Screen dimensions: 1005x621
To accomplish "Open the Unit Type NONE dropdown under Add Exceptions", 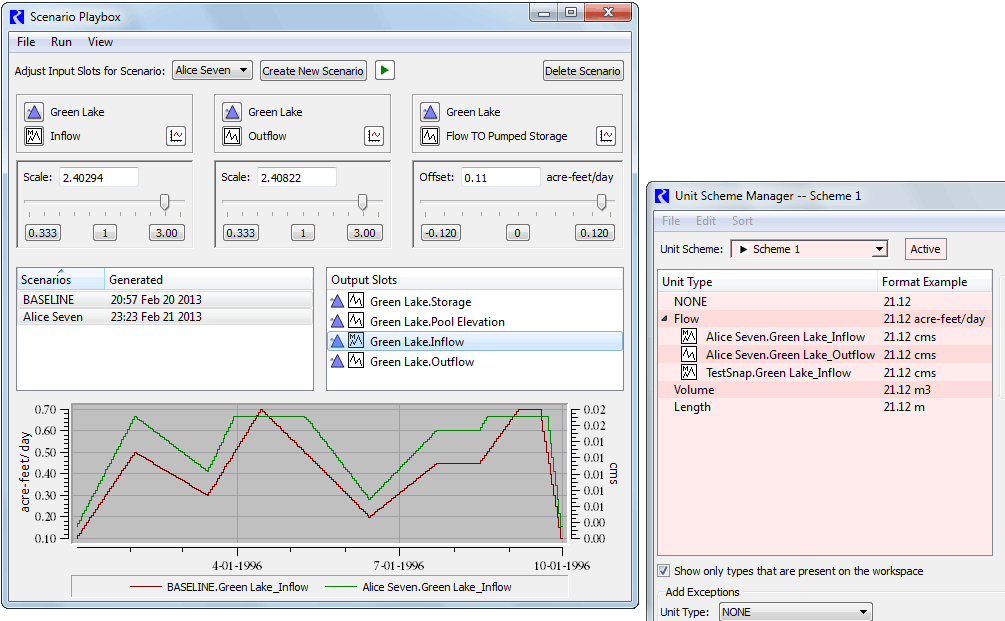I will [795, 612].
